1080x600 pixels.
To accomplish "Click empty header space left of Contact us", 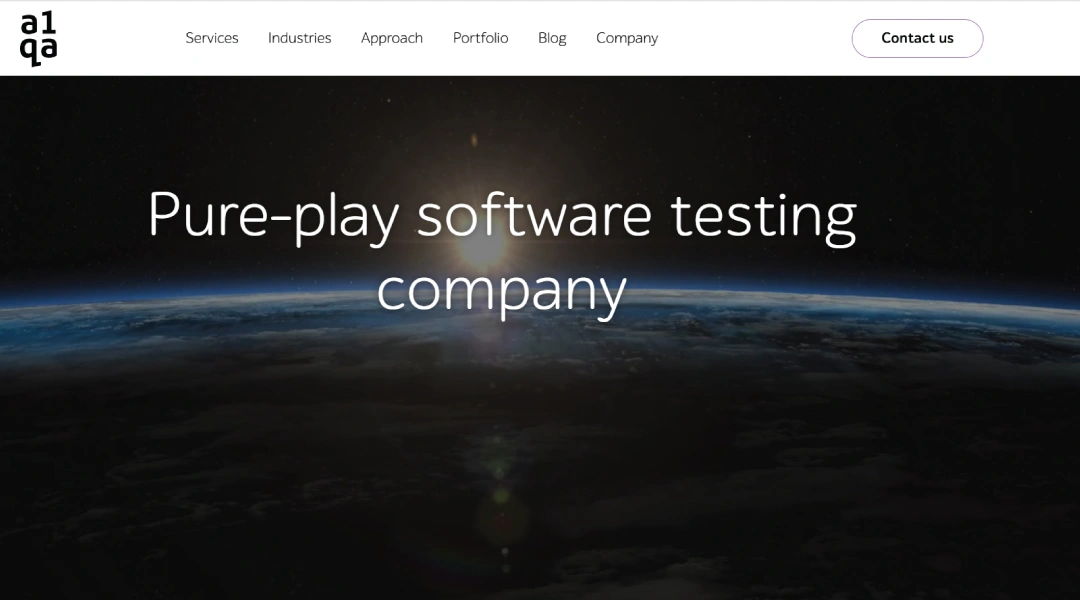I will (760, 38).
